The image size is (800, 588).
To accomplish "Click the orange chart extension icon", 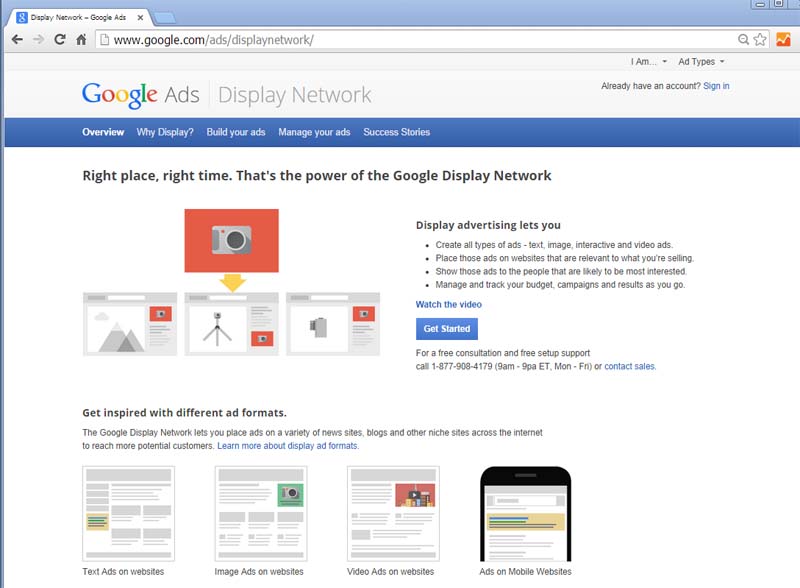I will [783, 40].
